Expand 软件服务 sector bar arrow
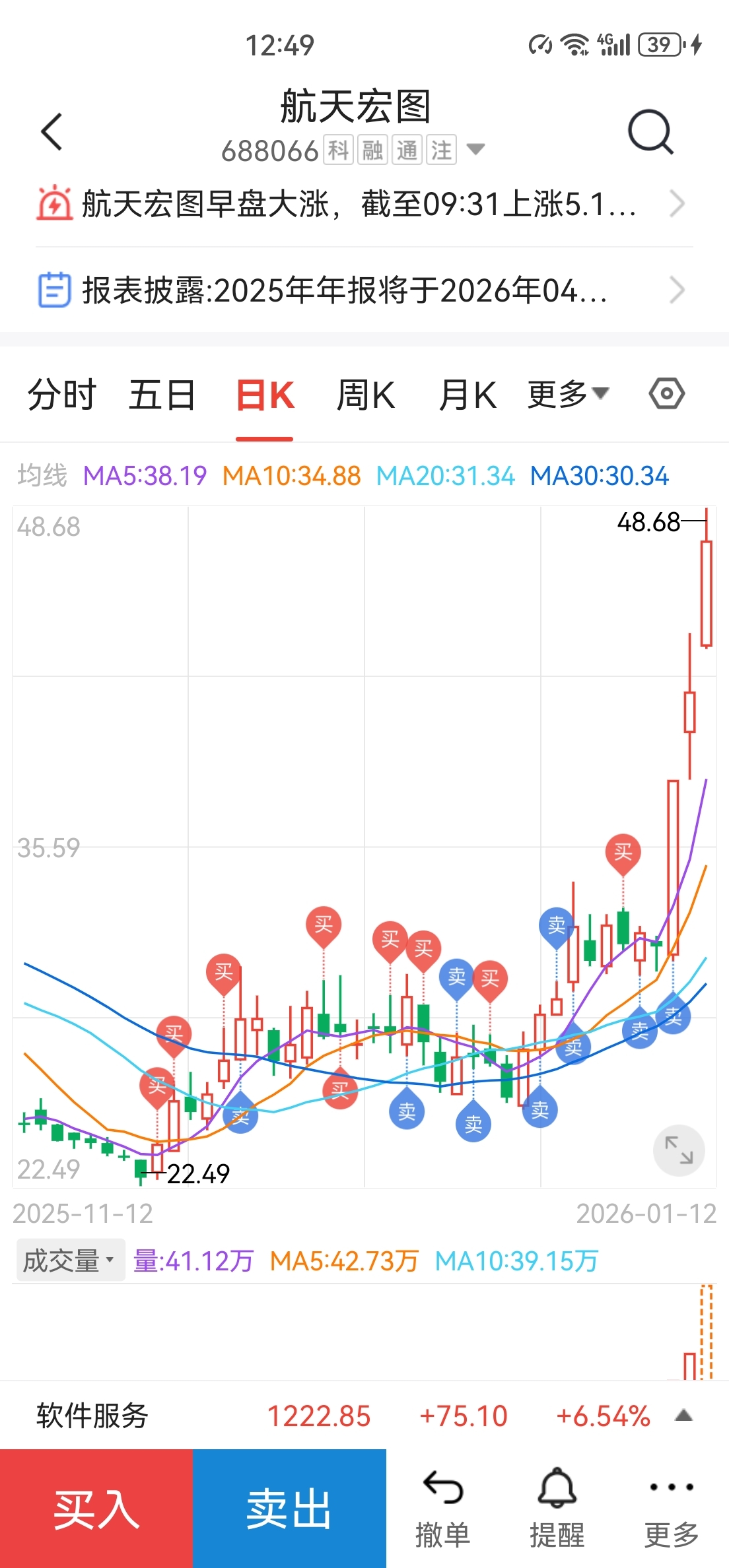Viewport: 729px width, 1568px height. (x=684, y=1416)
